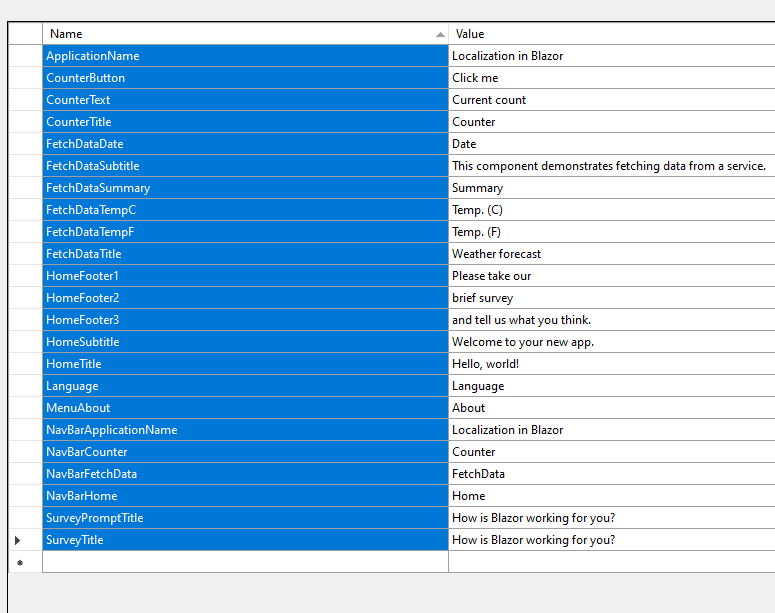Image resolution: width=775 pixels, height=613 pixels.
Task: Select the FetchDataSummary name cell
Action: pos(245,188)
